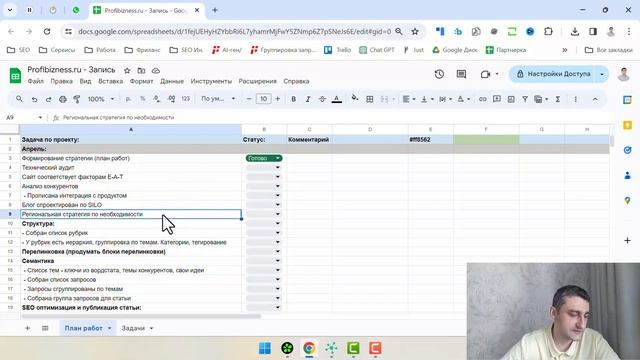Open the Windows Start menu
The height and width of the screenshot is (360, 640).
click(x=265, y=348)
